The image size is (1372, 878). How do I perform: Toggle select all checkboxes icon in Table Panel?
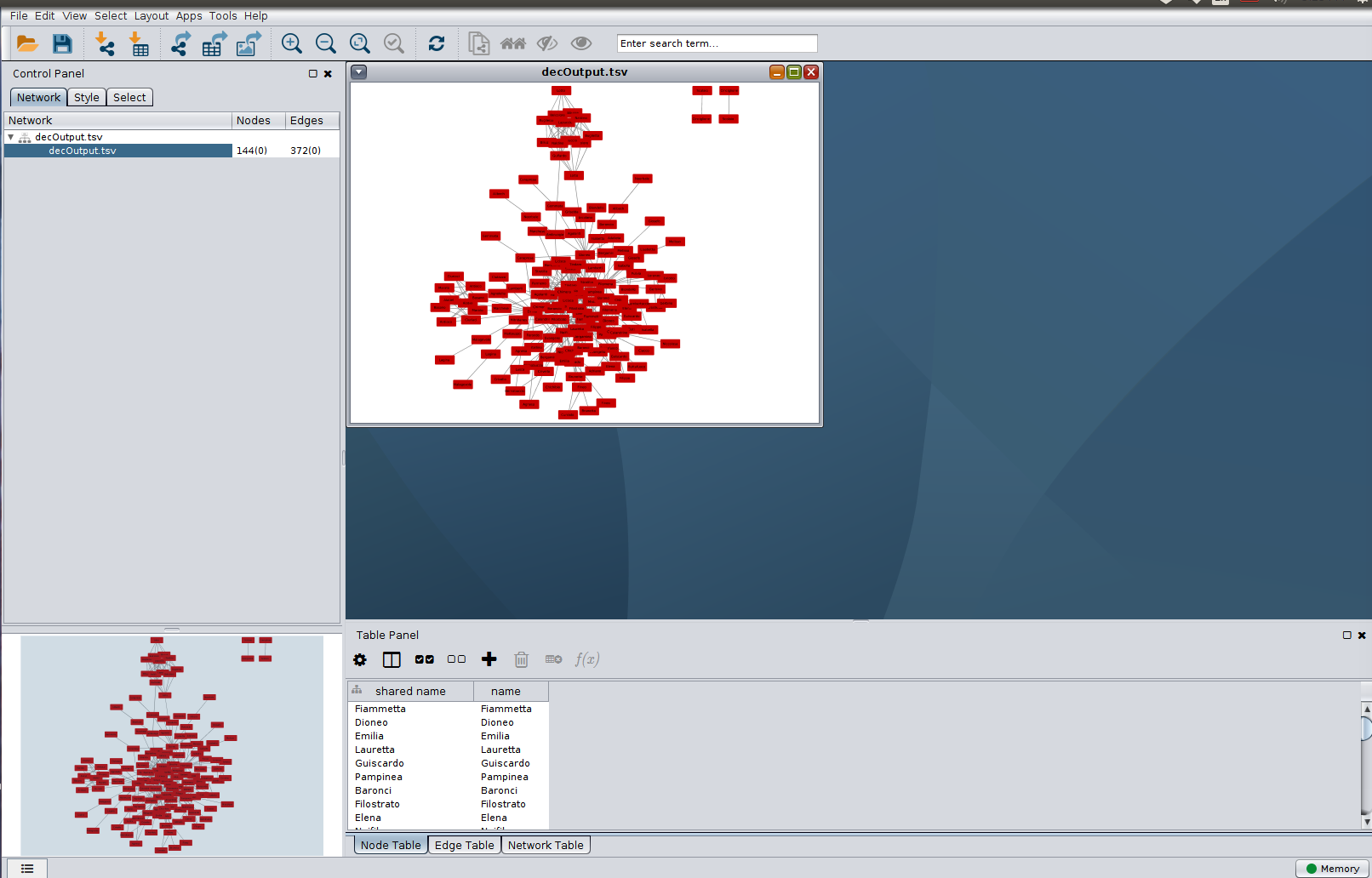point(424,659)
